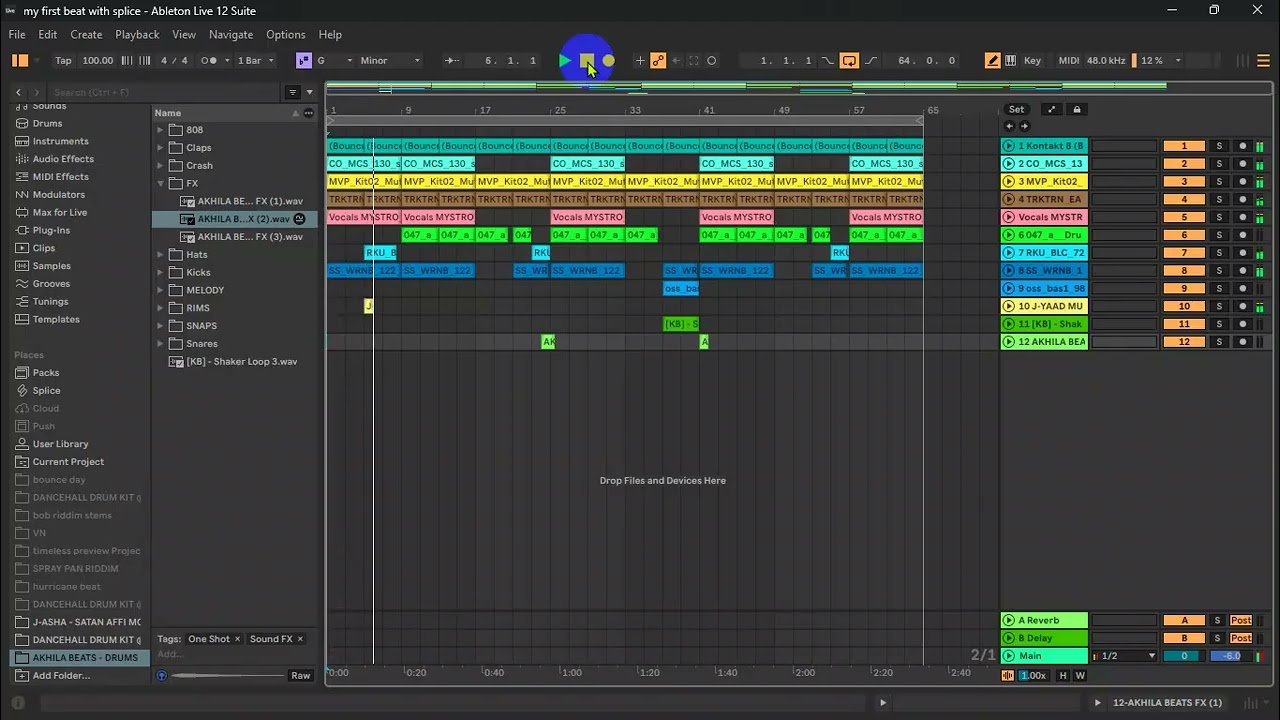Image resolution: width=1280 pixels, height=720 pixels.
Task: Arm track 7 RKU_BLC_72 for recording
Action: tap(1243, 253)
